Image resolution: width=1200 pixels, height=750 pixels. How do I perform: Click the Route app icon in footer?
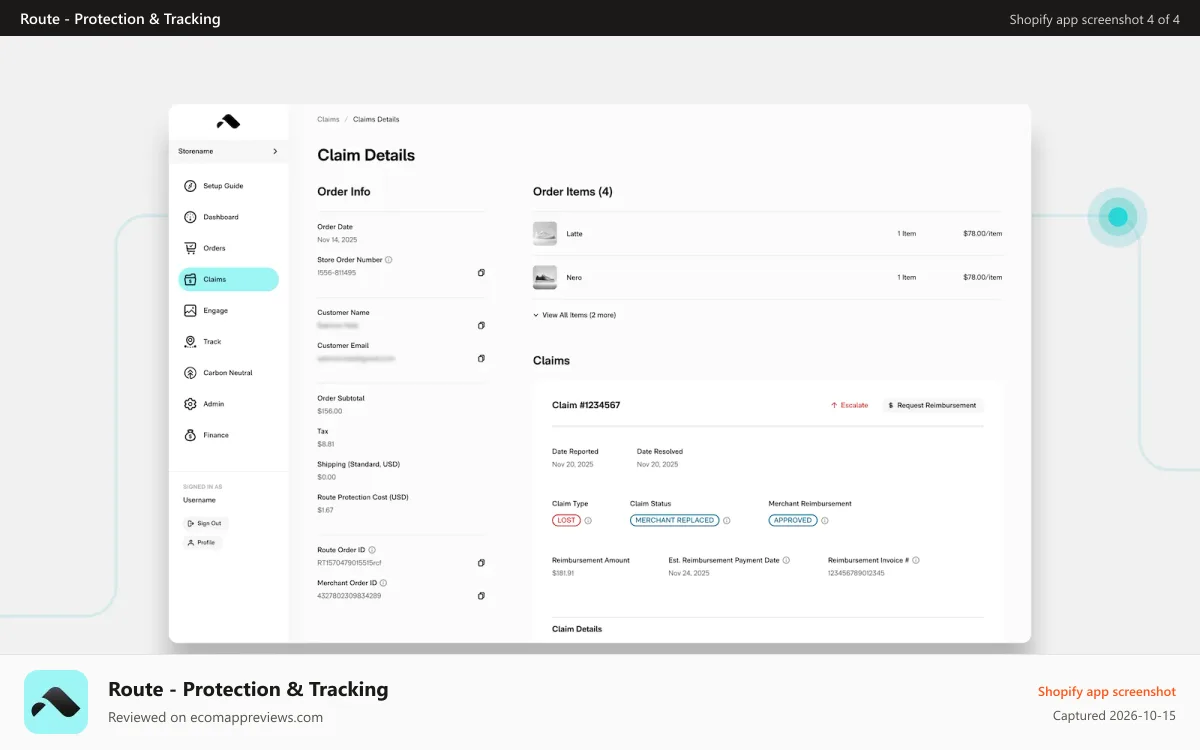[56, 702]
